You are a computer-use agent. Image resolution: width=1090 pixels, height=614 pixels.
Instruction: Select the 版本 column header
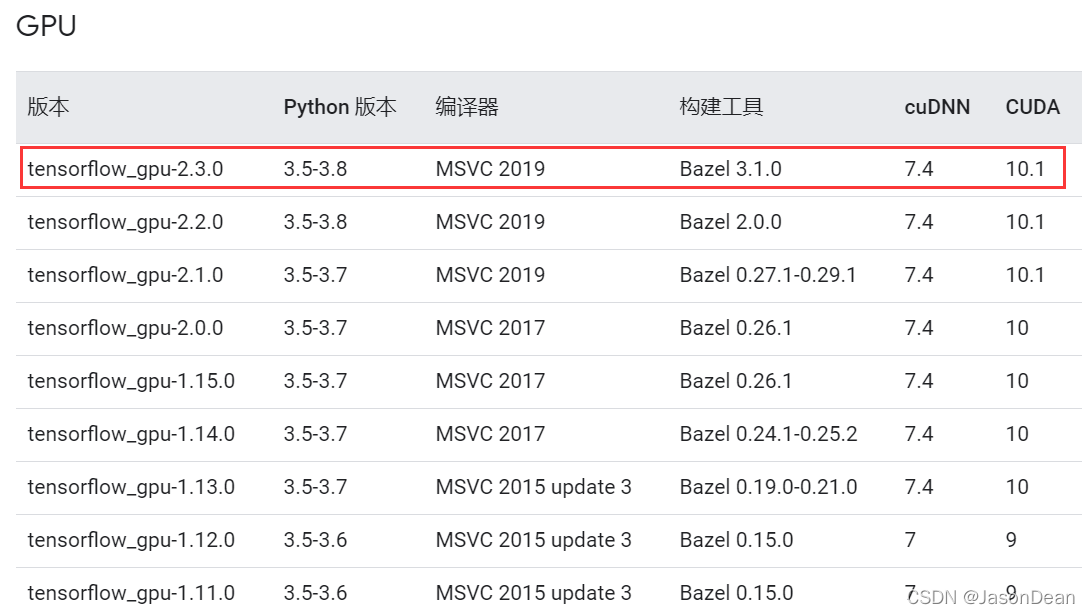click(49, 107)
